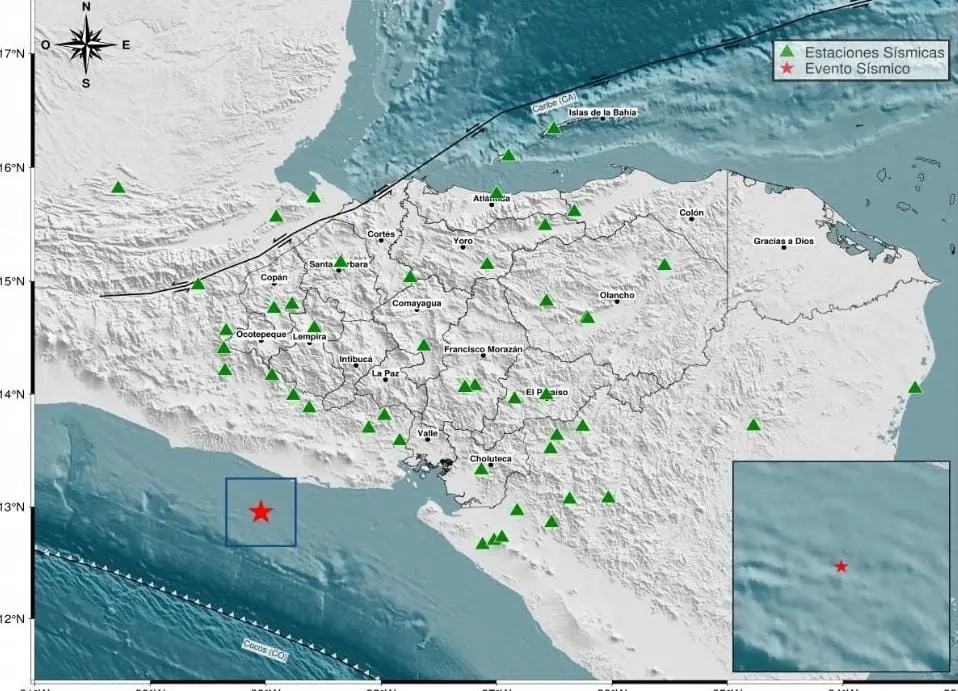Click the Francisco Morazán department label
Image resolution: width=958 pixels, height=691 pixels.
coord(483,349)
